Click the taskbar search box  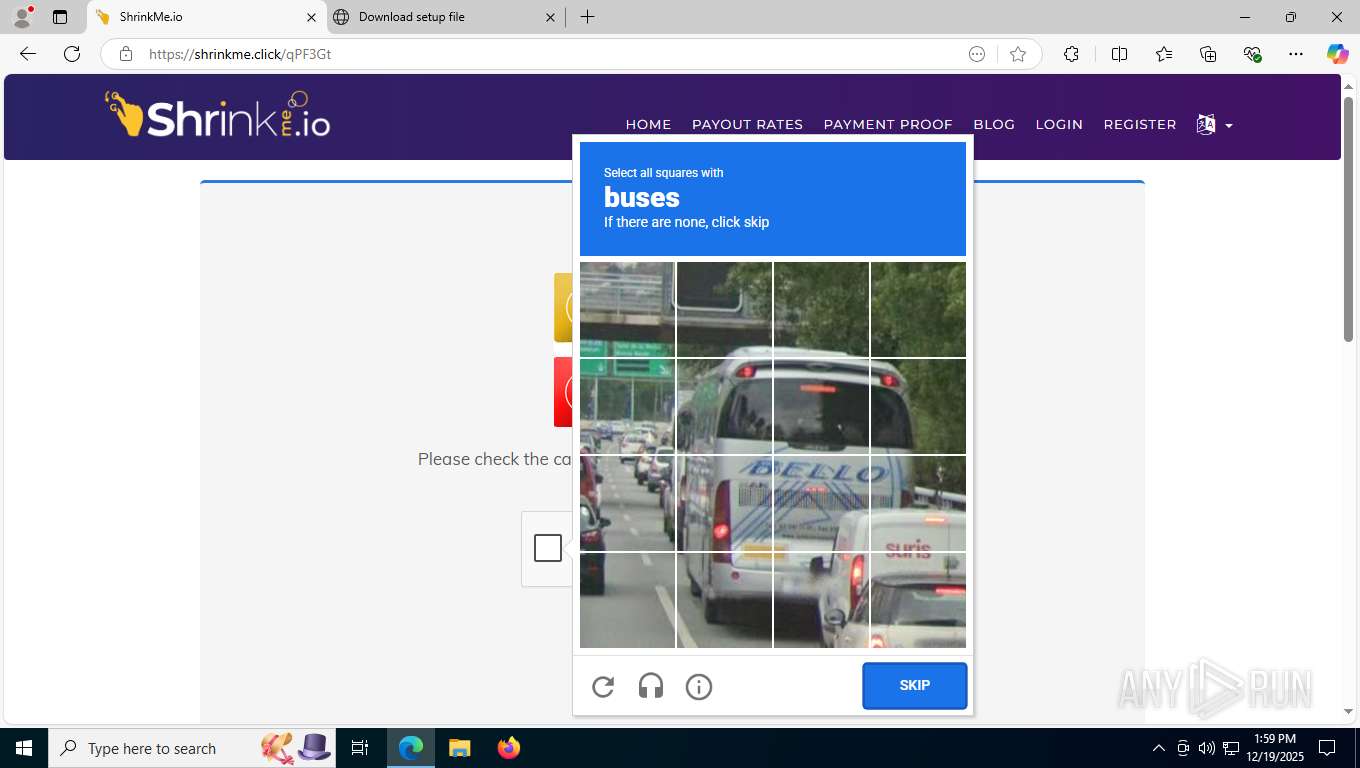point(192,748)
